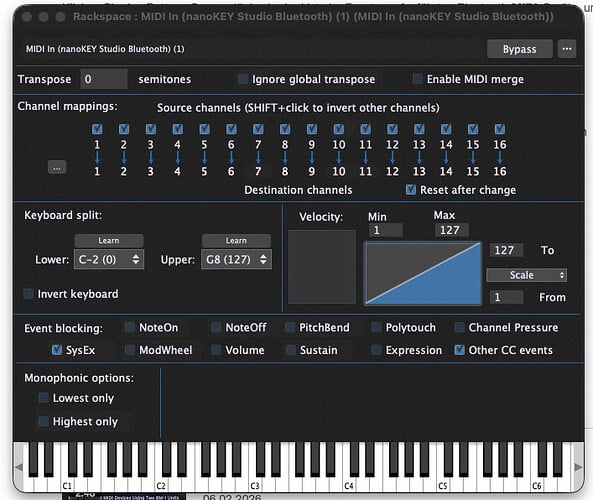Screen dimensions: 593x500
Task: Toggle Ignore global transpose checkbox
Action: tap(243, 79)
